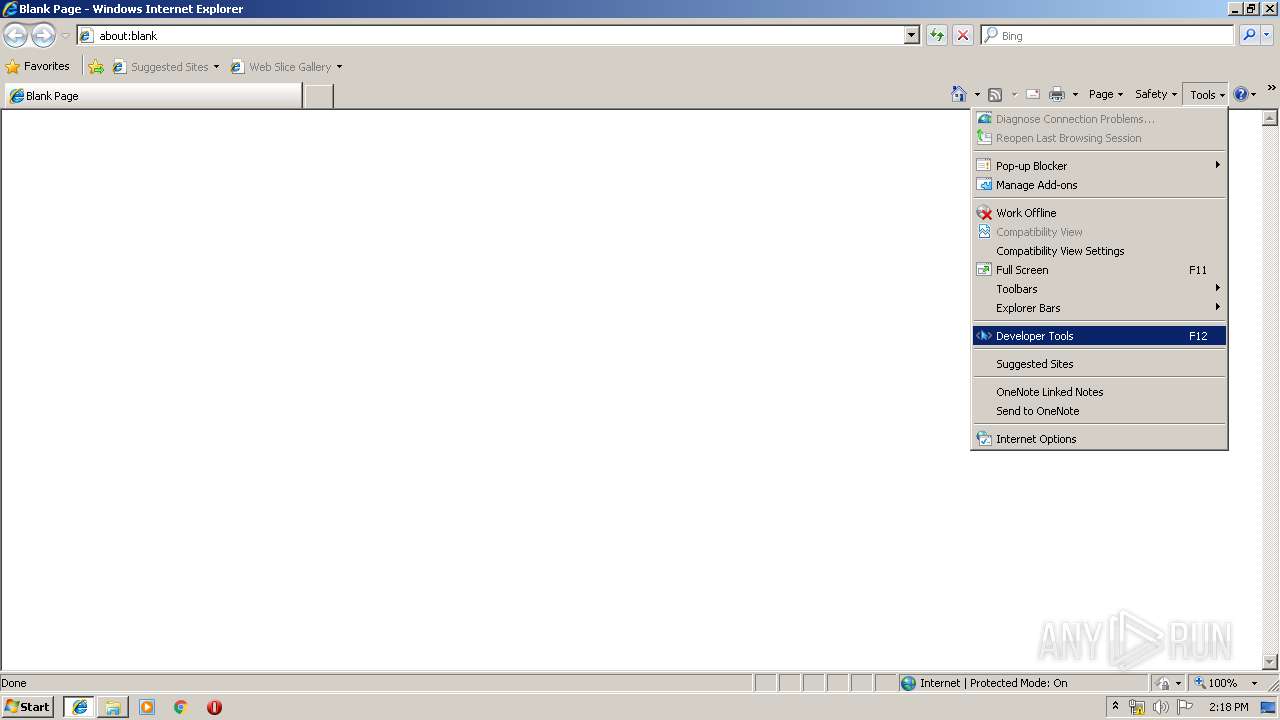Expand the Print options dropdown arrow

pyautogui.click(x=1075, y=95)
